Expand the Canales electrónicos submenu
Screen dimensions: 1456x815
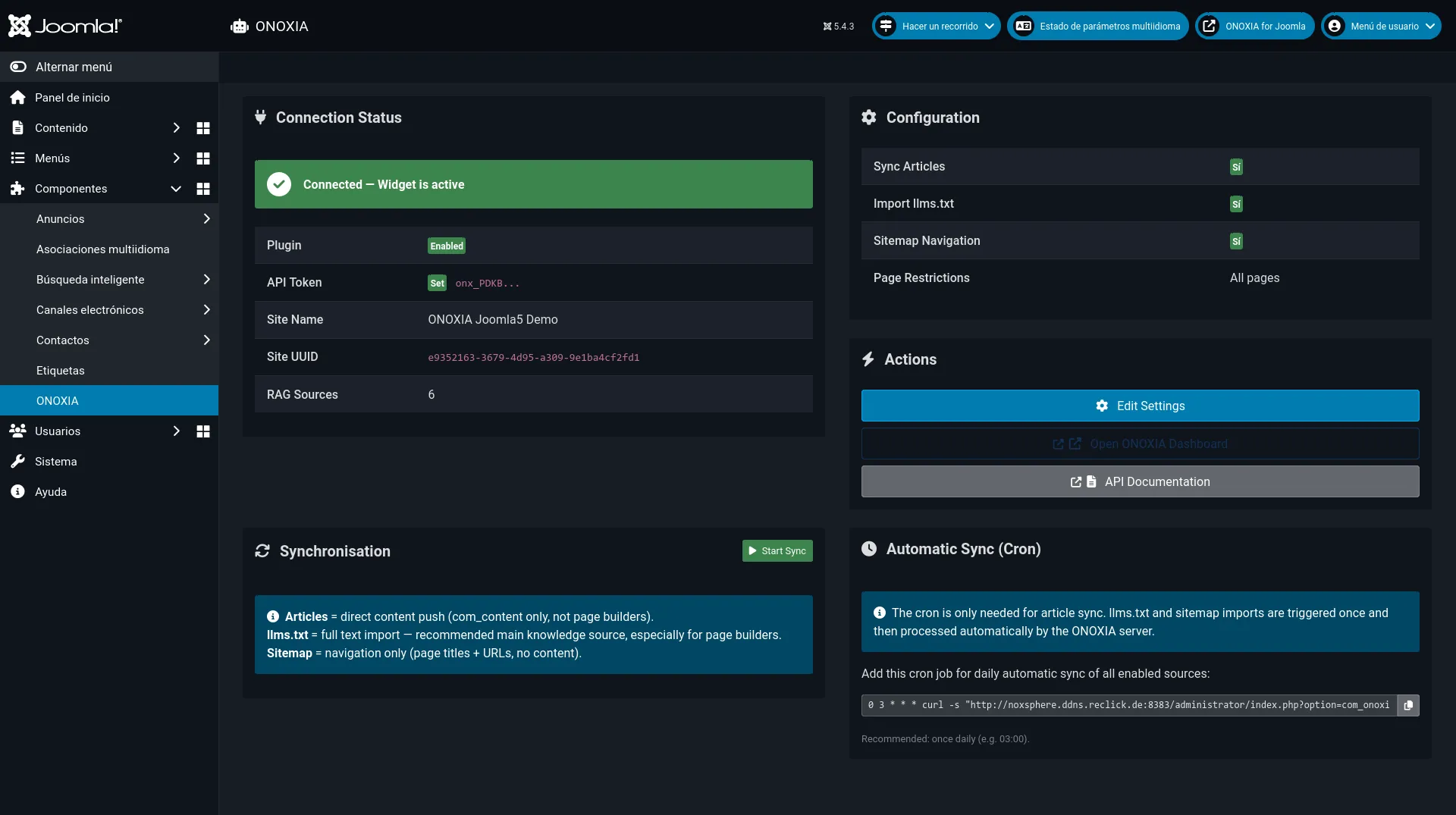click(206, 309)
